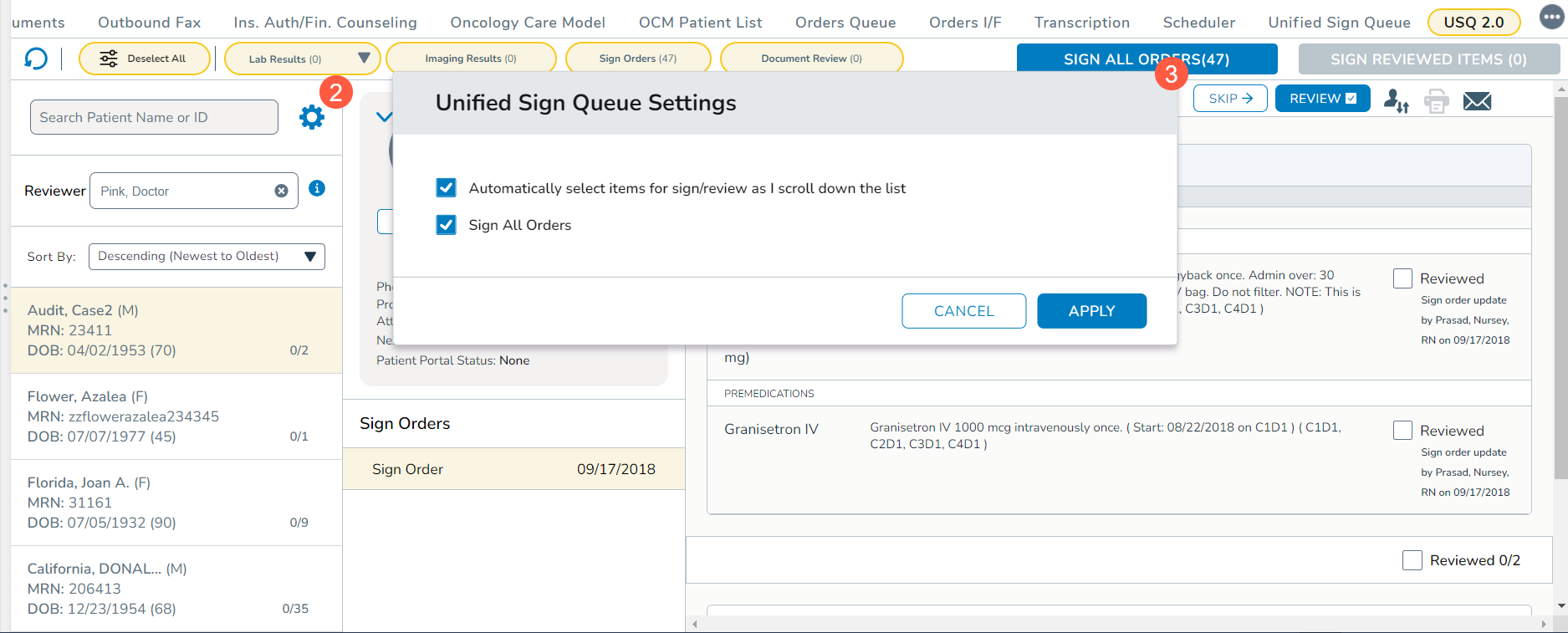Expand the Lab Results dropdown arrow
The height and width of the screenshot is (633, 1568).
pos(364,59)
